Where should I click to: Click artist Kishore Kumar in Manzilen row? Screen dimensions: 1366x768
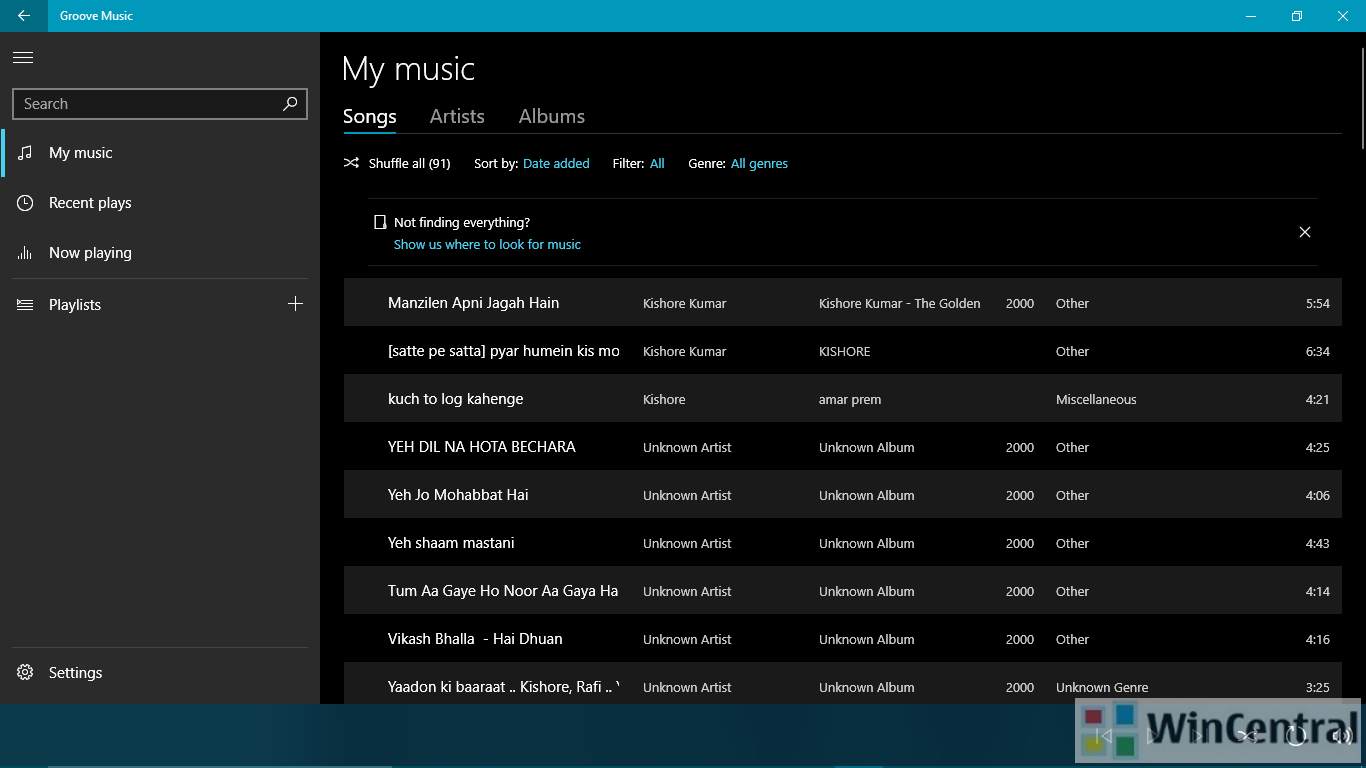click(685, 304)
